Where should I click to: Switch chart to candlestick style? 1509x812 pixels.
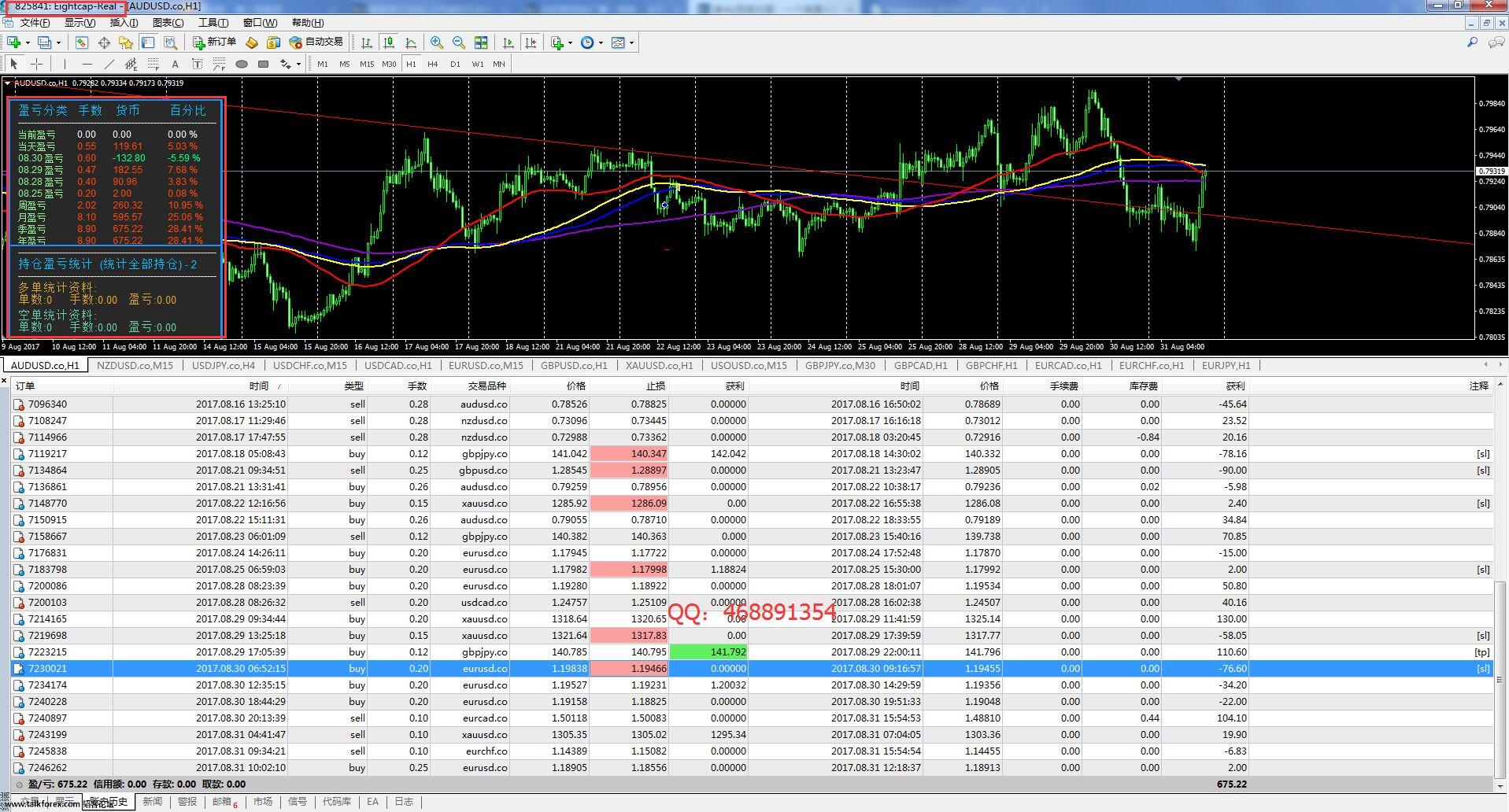coord(389,42)
